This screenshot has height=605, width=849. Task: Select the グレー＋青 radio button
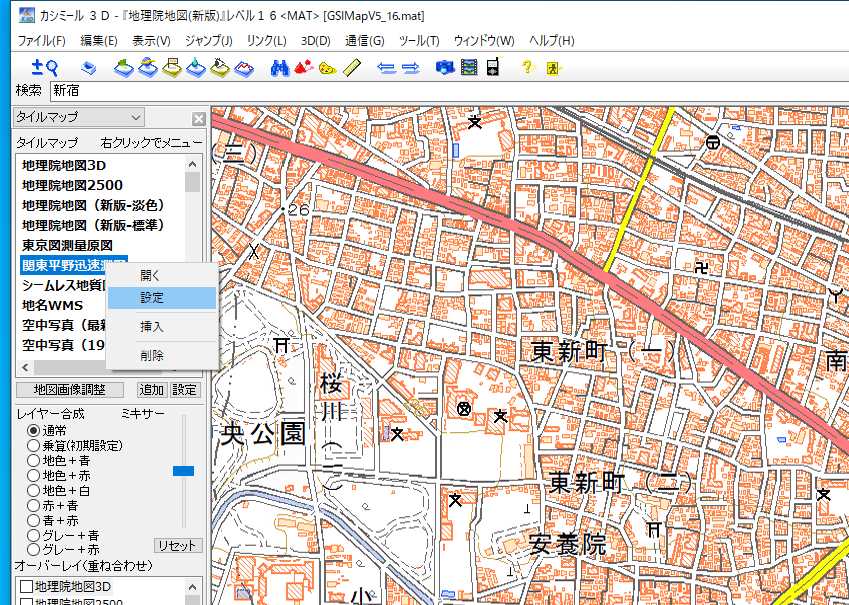34,536
